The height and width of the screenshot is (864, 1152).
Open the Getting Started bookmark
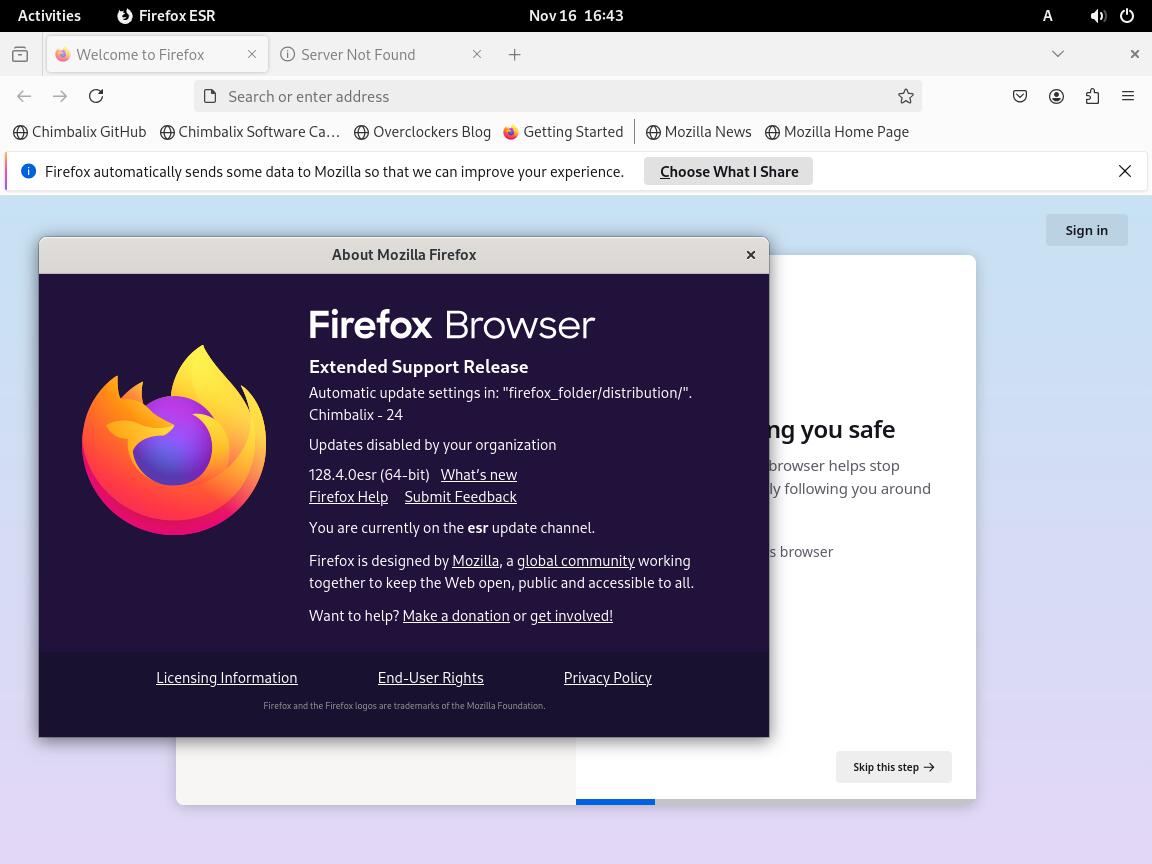tap(564, 132)
